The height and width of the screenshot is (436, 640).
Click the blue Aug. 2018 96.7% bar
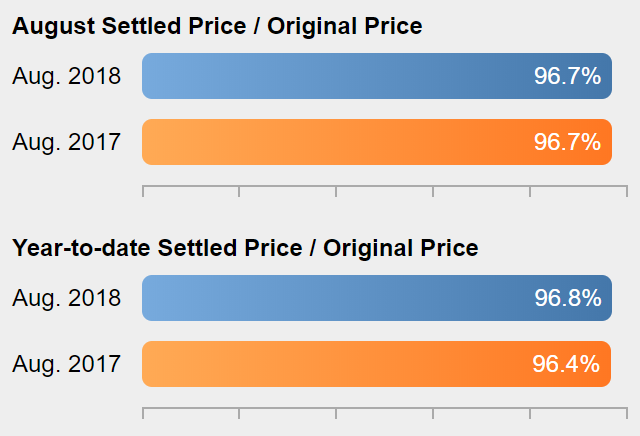click(x=377, y=76)
